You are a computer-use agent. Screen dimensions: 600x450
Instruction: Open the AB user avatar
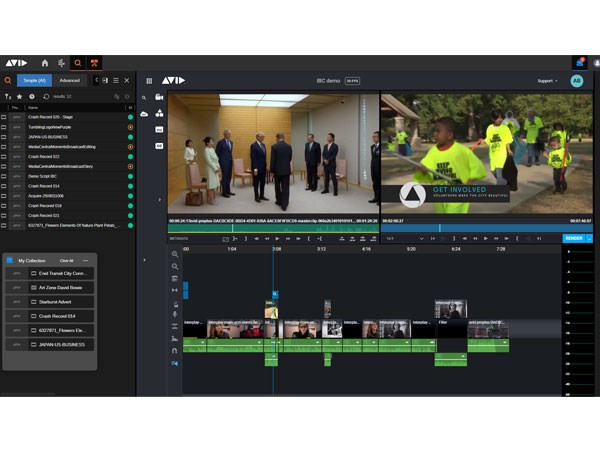click(576, 80)
